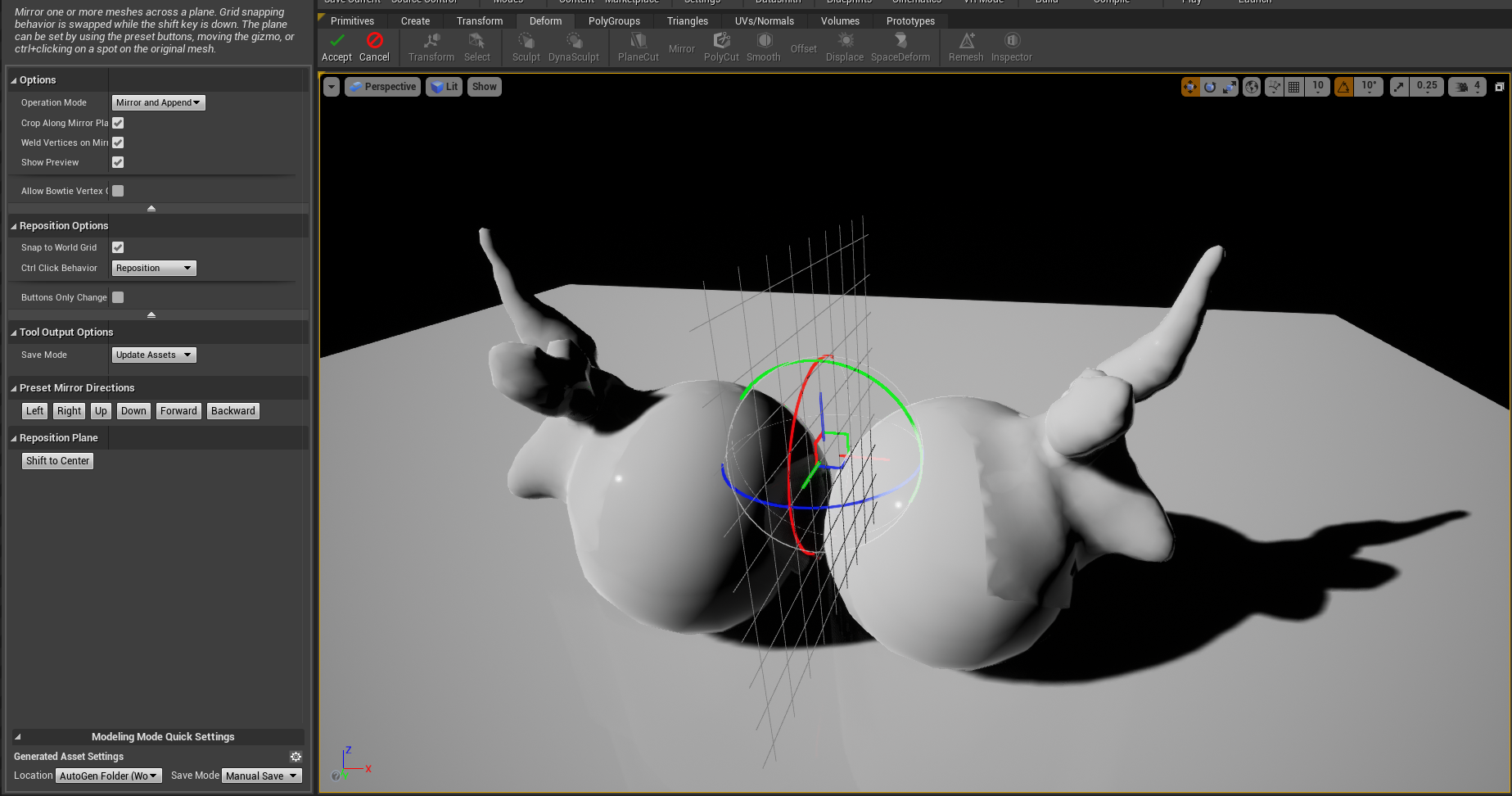Click the Forward mirror direction preset
Viewport: 1512px width, 796px height.
178,411
